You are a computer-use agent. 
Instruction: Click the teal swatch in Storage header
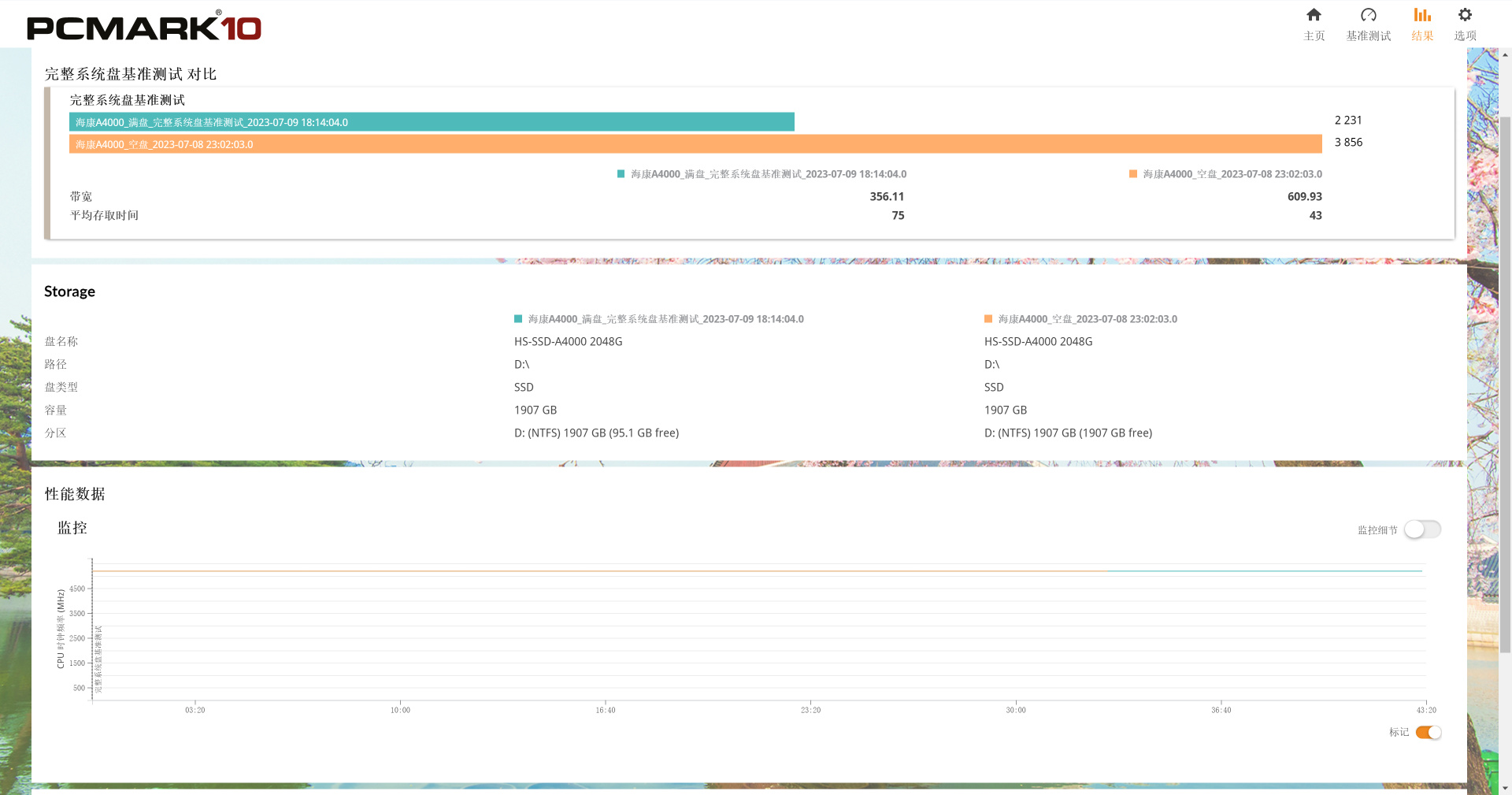point(518,319)
